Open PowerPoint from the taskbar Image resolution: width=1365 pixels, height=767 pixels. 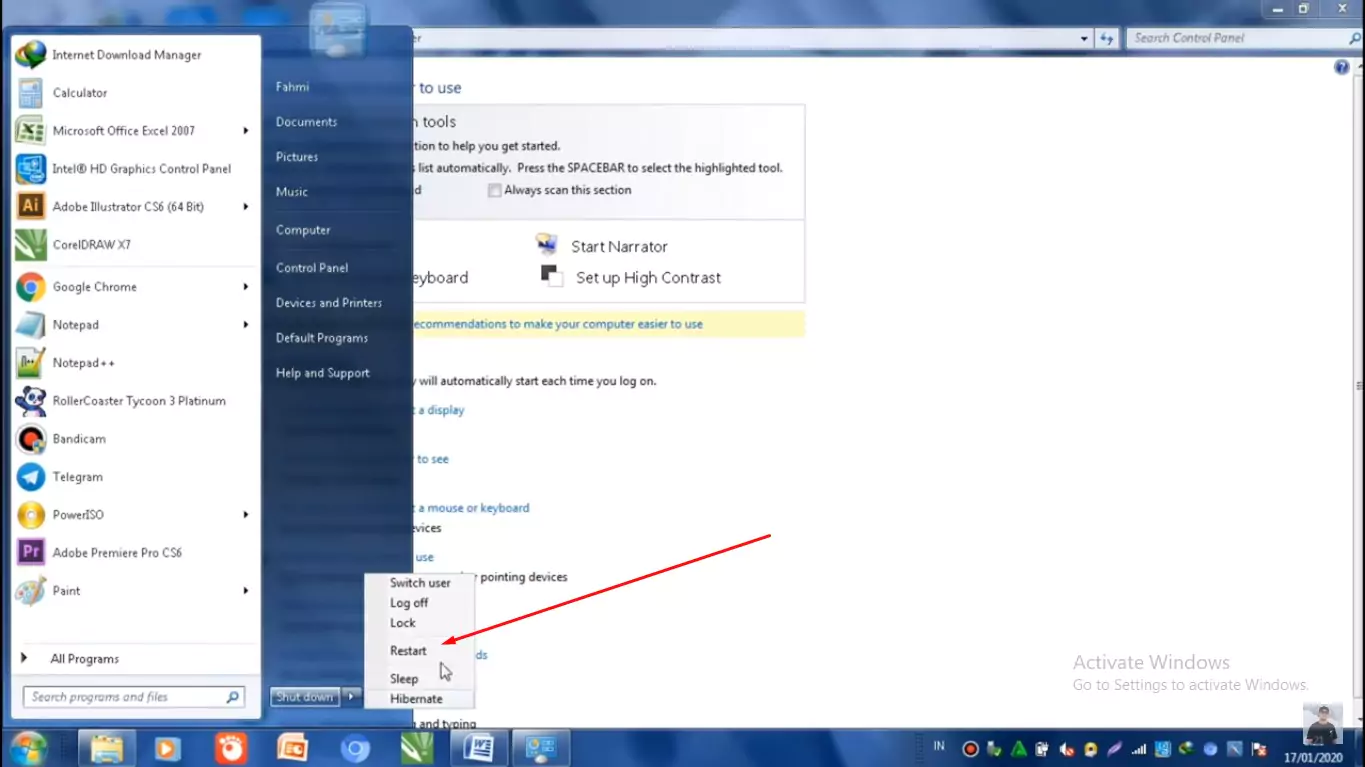[293, 748]
